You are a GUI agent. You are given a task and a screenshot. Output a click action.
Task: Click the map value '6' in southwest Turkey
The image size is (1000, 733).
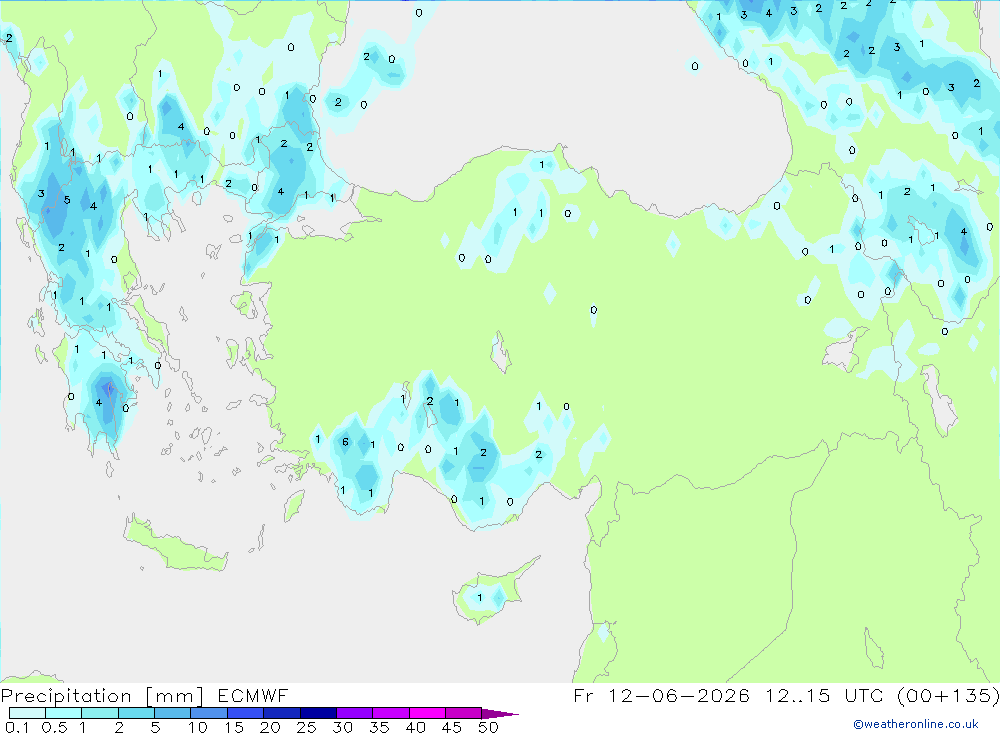pos(345,442)
